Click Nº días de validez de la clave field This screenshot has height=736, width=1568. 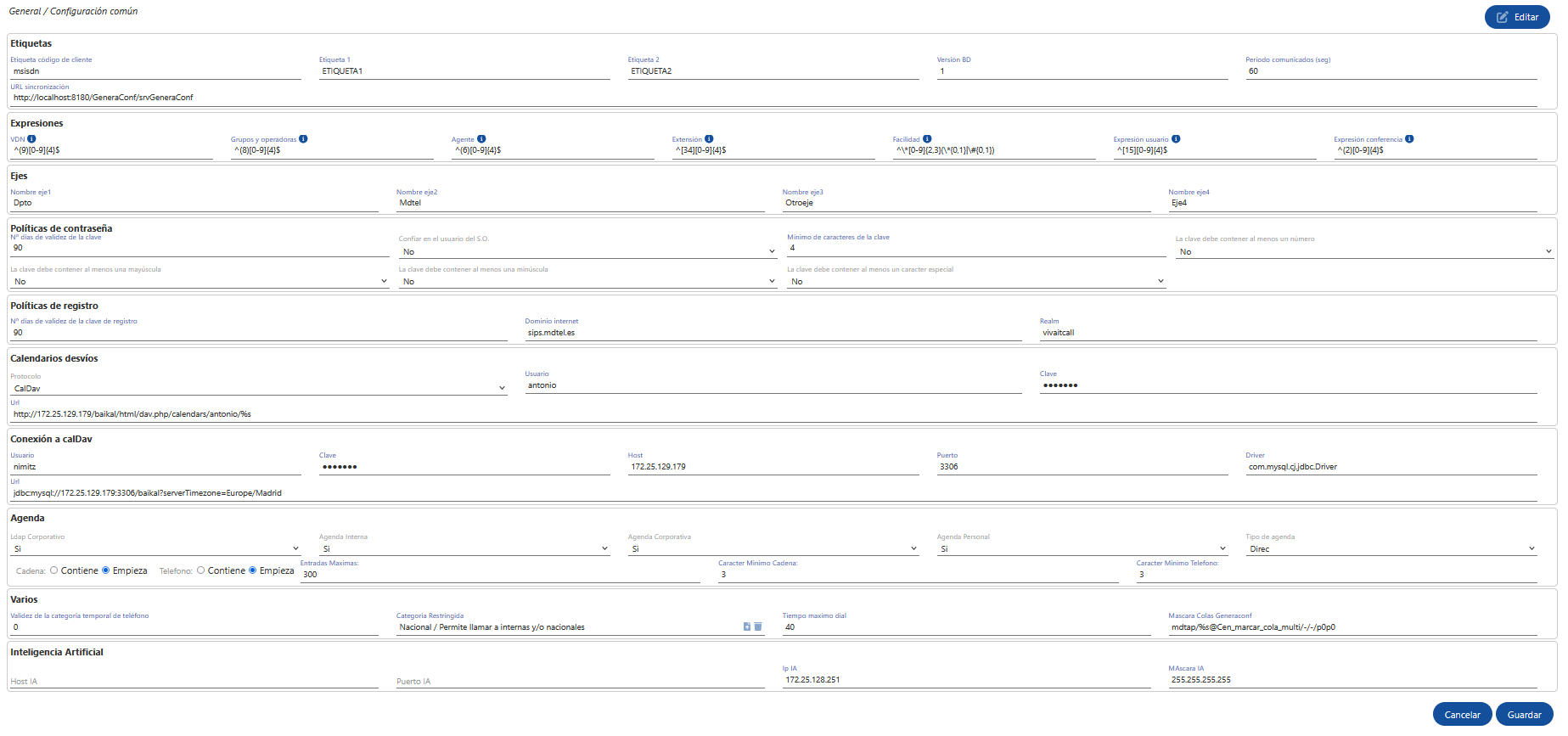click(200, 248)
